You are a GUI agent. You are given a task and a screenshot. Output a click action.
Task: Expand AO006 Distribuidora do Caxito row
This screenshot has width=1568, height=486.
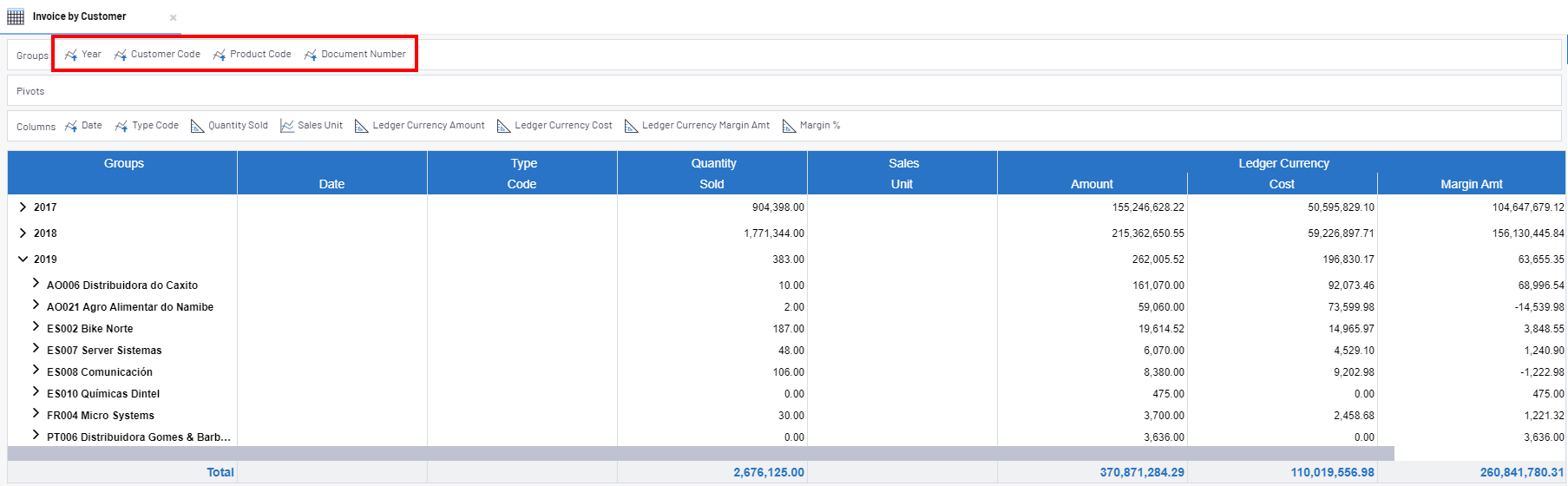[x=36, y=284]
